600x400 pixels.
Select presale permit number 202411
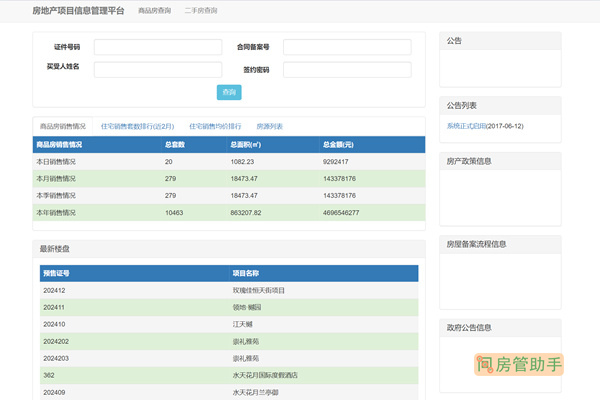pos(54,307)
